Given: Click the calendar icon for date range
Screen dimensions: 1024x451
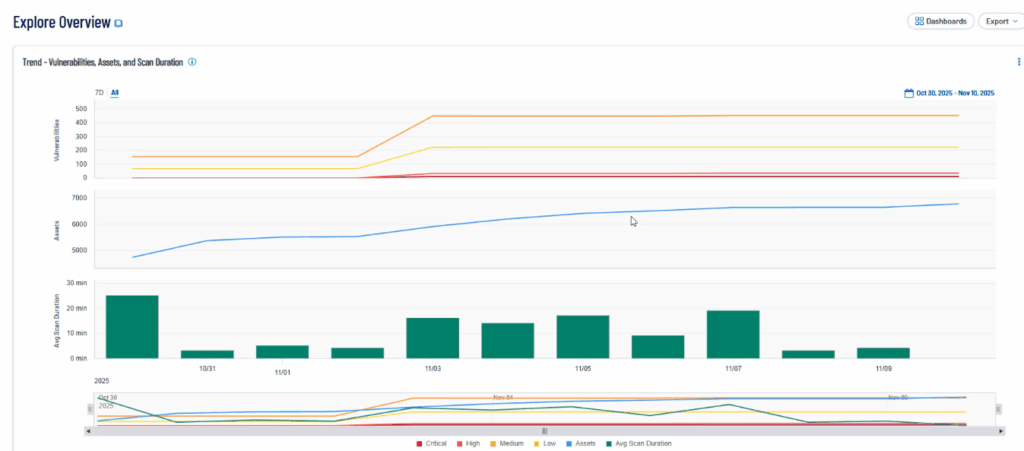Looking at the screenshot, I should point(909,93).
